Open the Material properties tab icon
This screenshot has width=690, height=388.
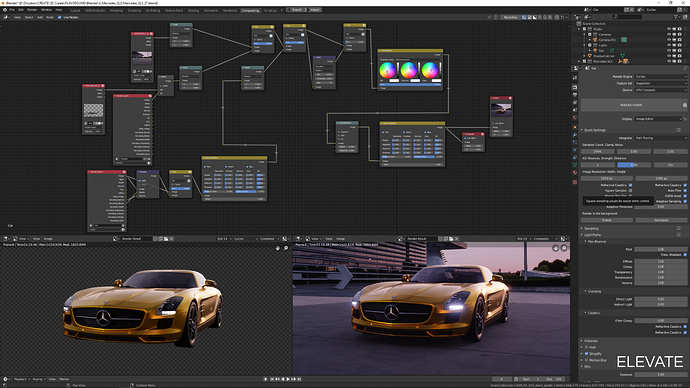(575, 172)
